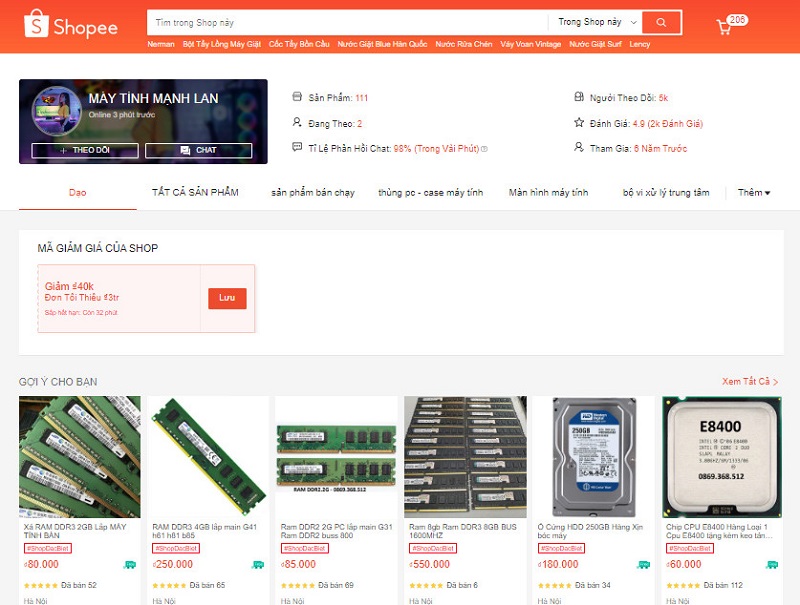Switch to the 'TẤT CẢ SẢN PHẨM' tab
Screen dimensions: 800x605
click(195, 192)
